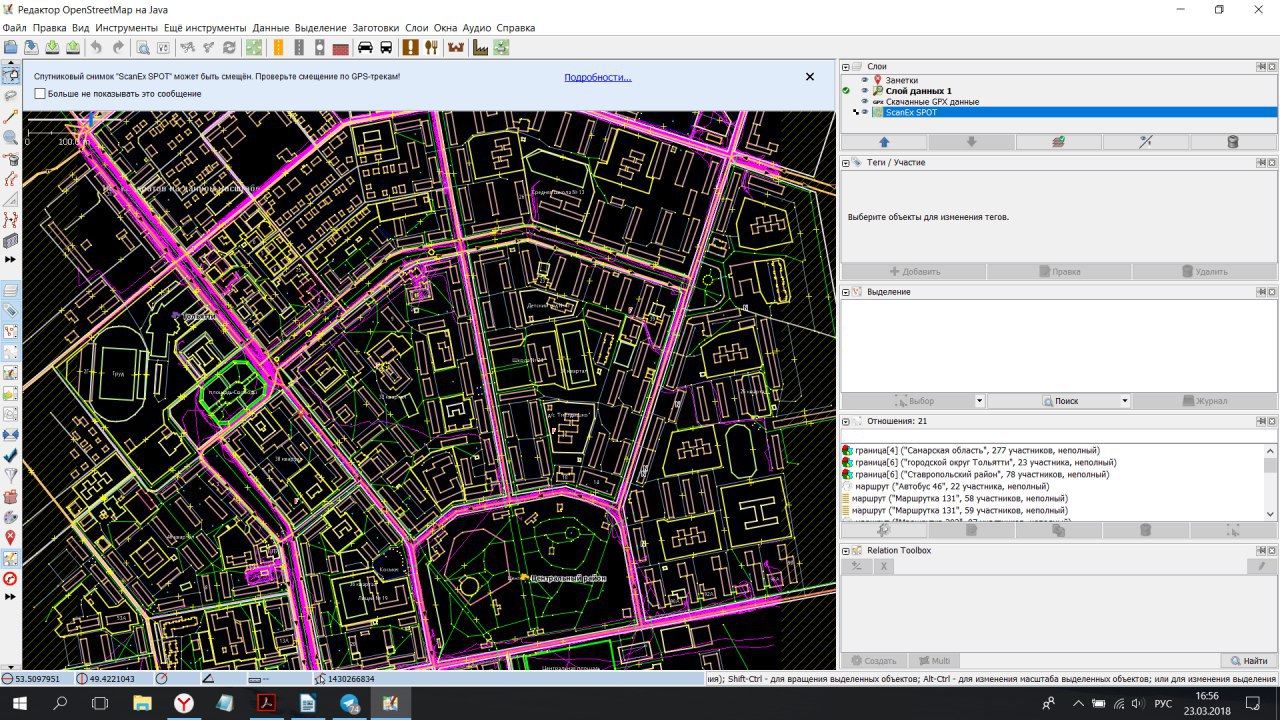Click the Save file toolbar icon

[x=31, y=47]
